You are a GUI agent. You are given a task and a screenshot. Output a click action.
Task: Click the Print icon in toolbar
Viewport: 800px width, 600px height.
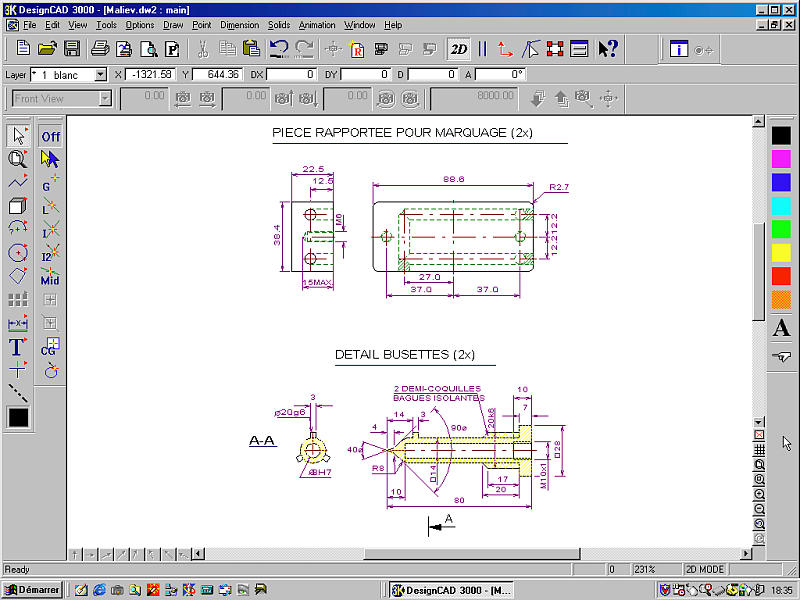(x=99, y=48)
